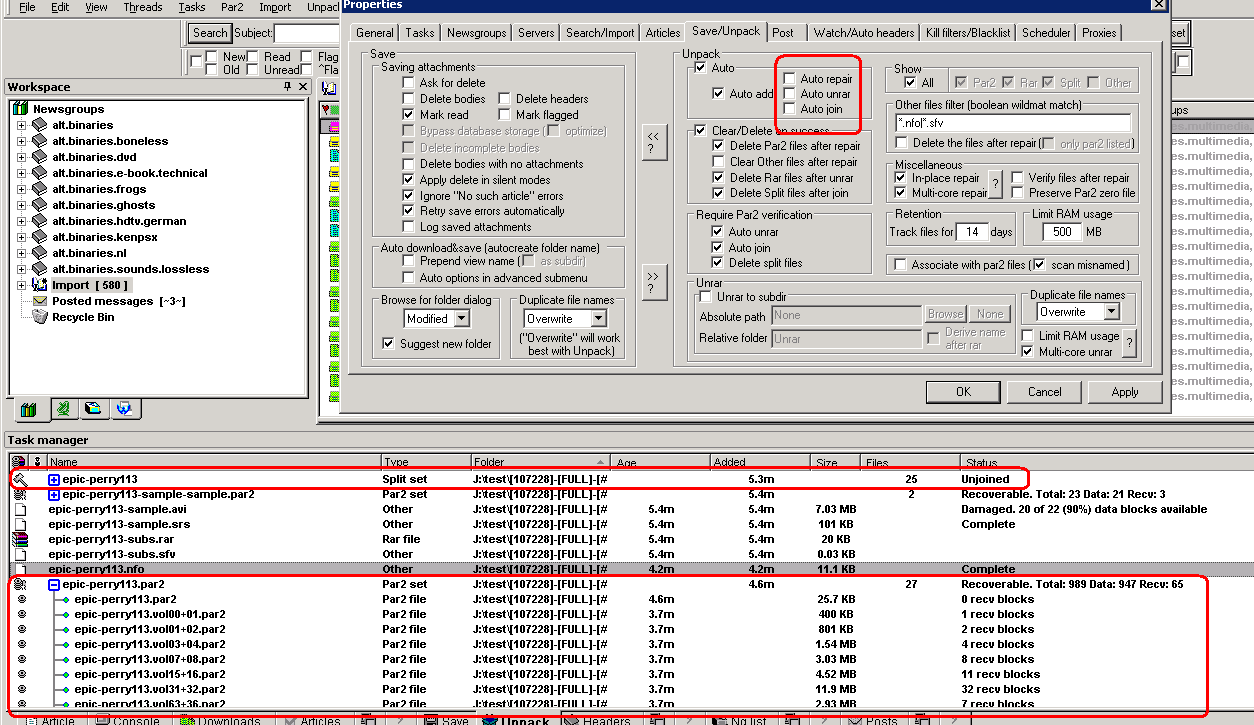The width and height of the screenshot is (1254, 725).
Task: Collapse the epic-perry113.par2 set
Action: tap(54, 584)
